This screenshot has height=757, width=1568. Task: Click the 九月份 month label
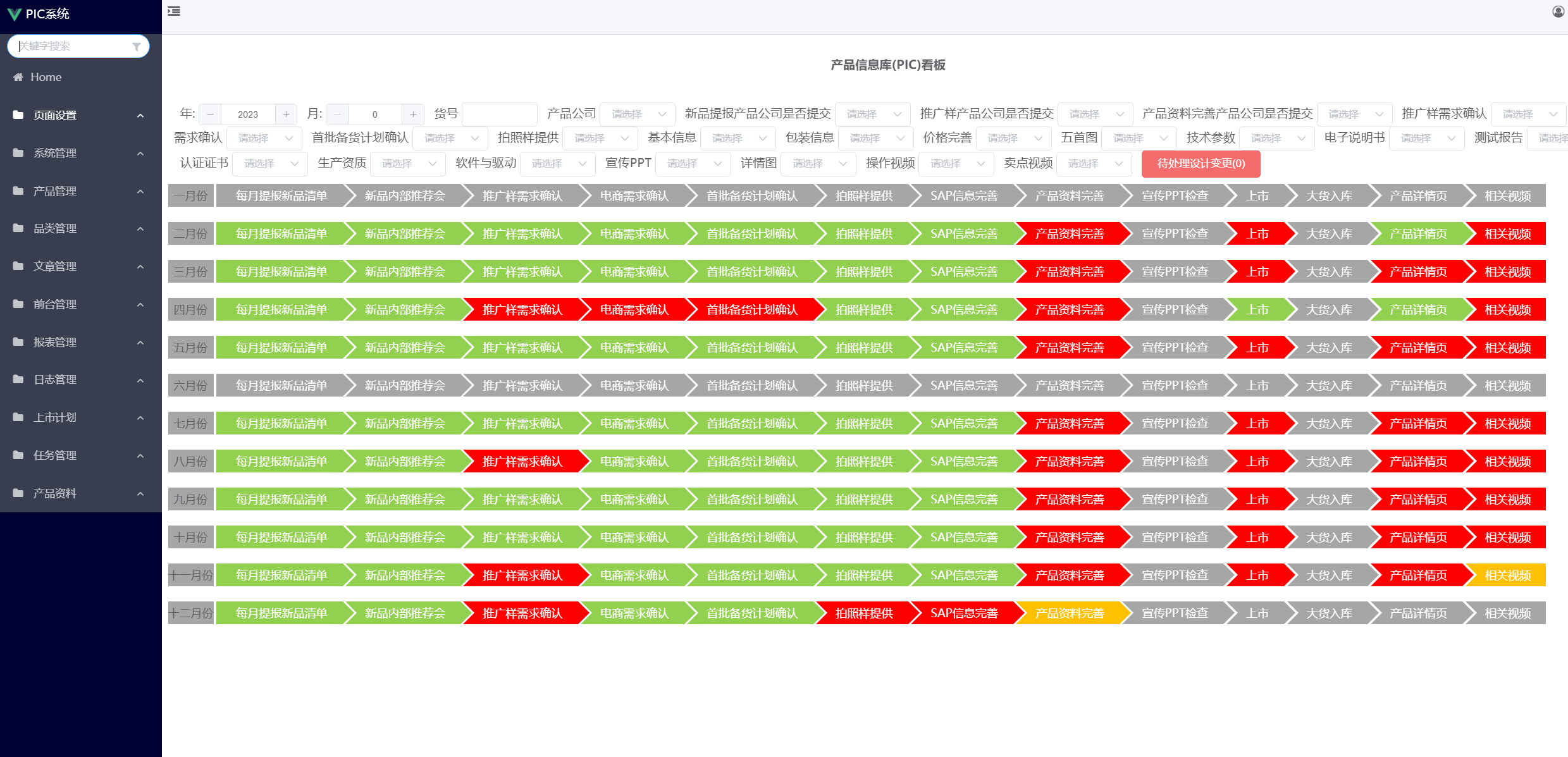190,500
